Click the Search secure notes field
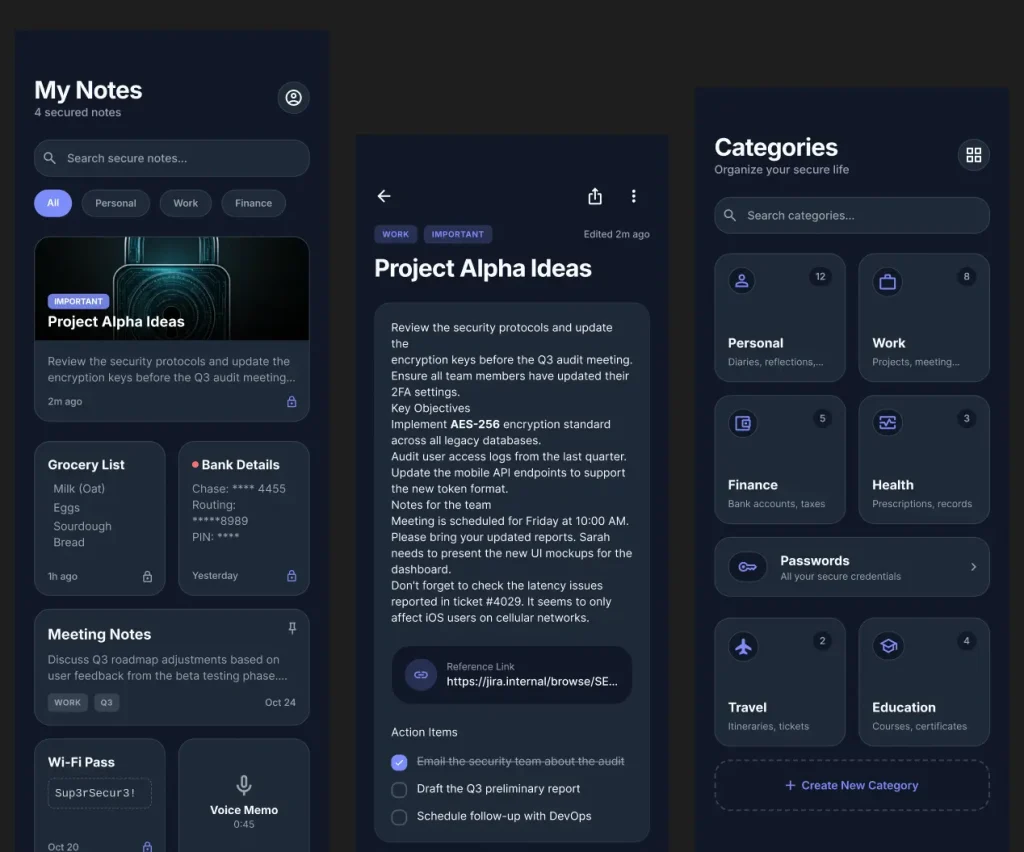Image resolution: width=1024 pixels, height=852 pixels. click(172, 158)
